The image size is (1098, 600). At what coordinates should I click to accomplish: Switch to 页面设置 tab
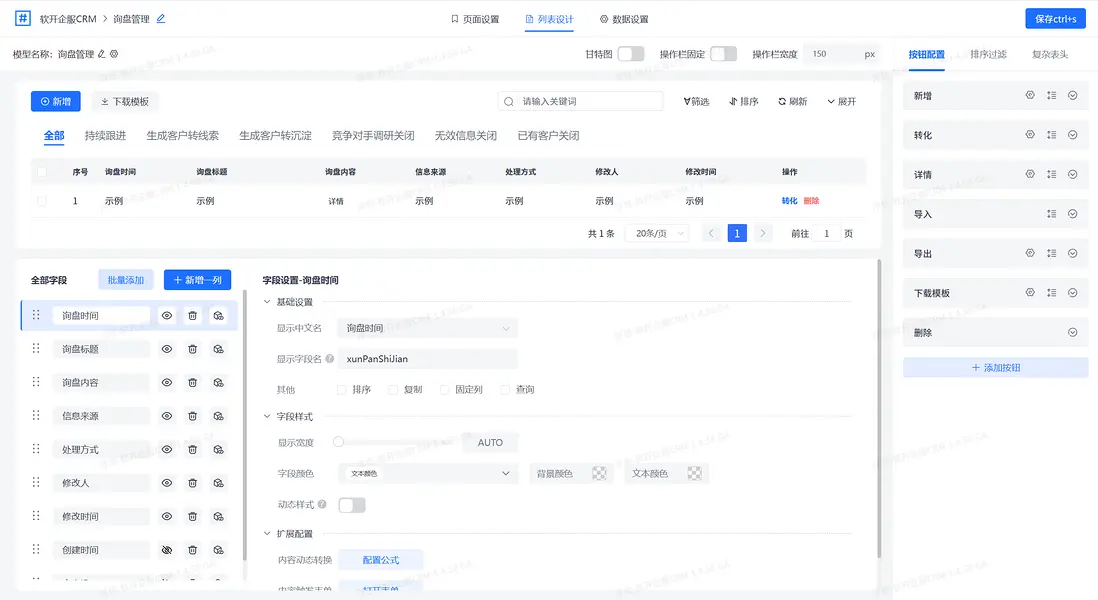(x=475, y=19)
